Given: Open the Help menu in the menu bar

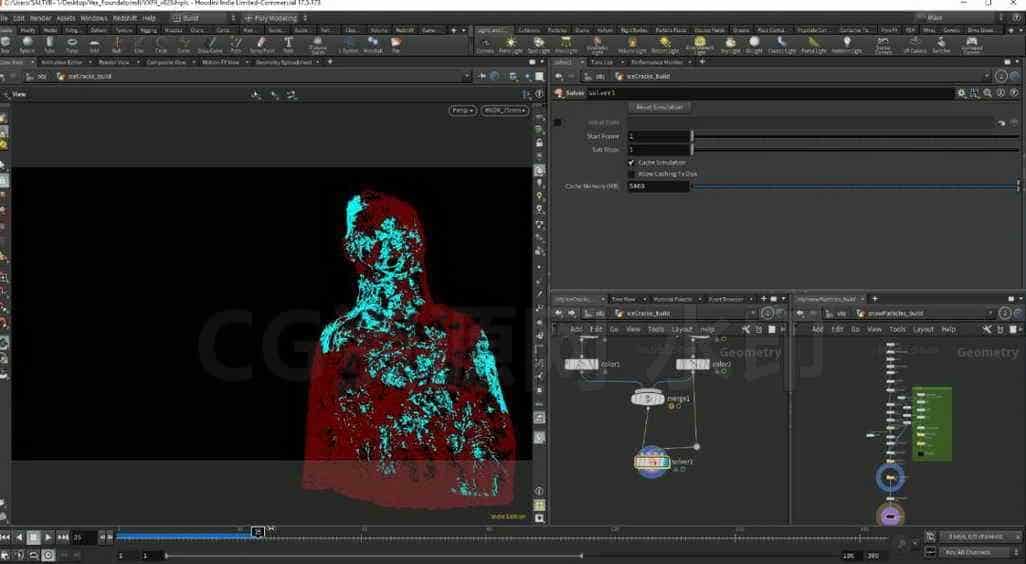Looking at the screenshot, I should (x=149, y=18).
